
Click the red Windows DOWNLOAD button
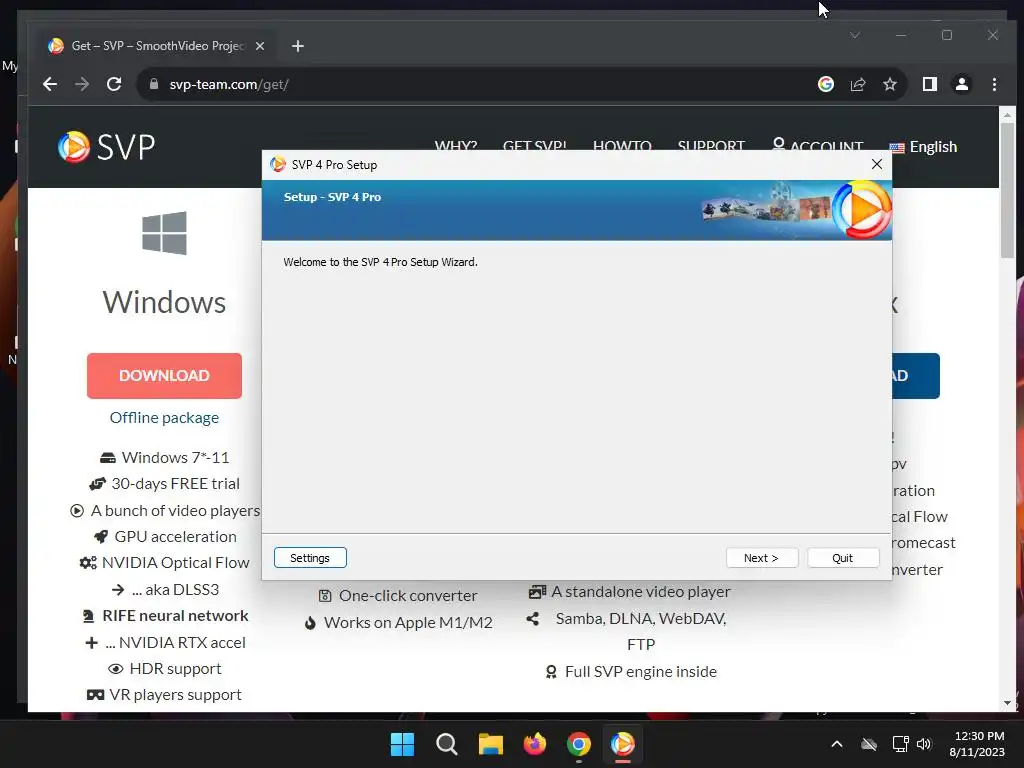(x=164, y=376)
